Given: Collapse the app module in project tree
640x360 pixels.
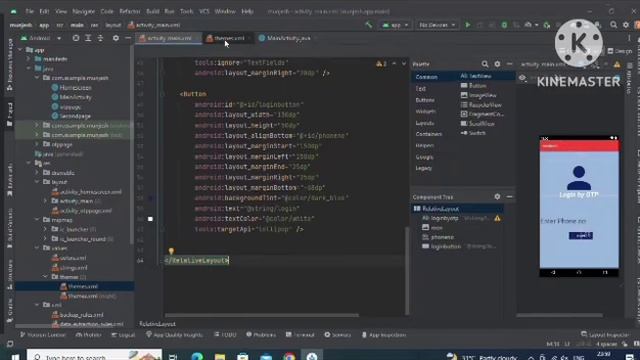Looking at the screenshot, I should click(x=21, y=50).
